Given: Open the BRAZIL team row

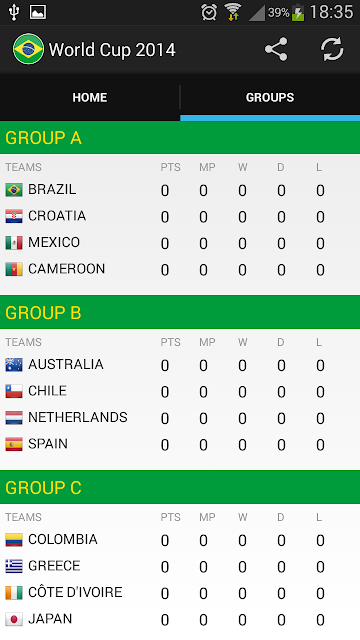Looking at the screenshot, I should 180,190.
